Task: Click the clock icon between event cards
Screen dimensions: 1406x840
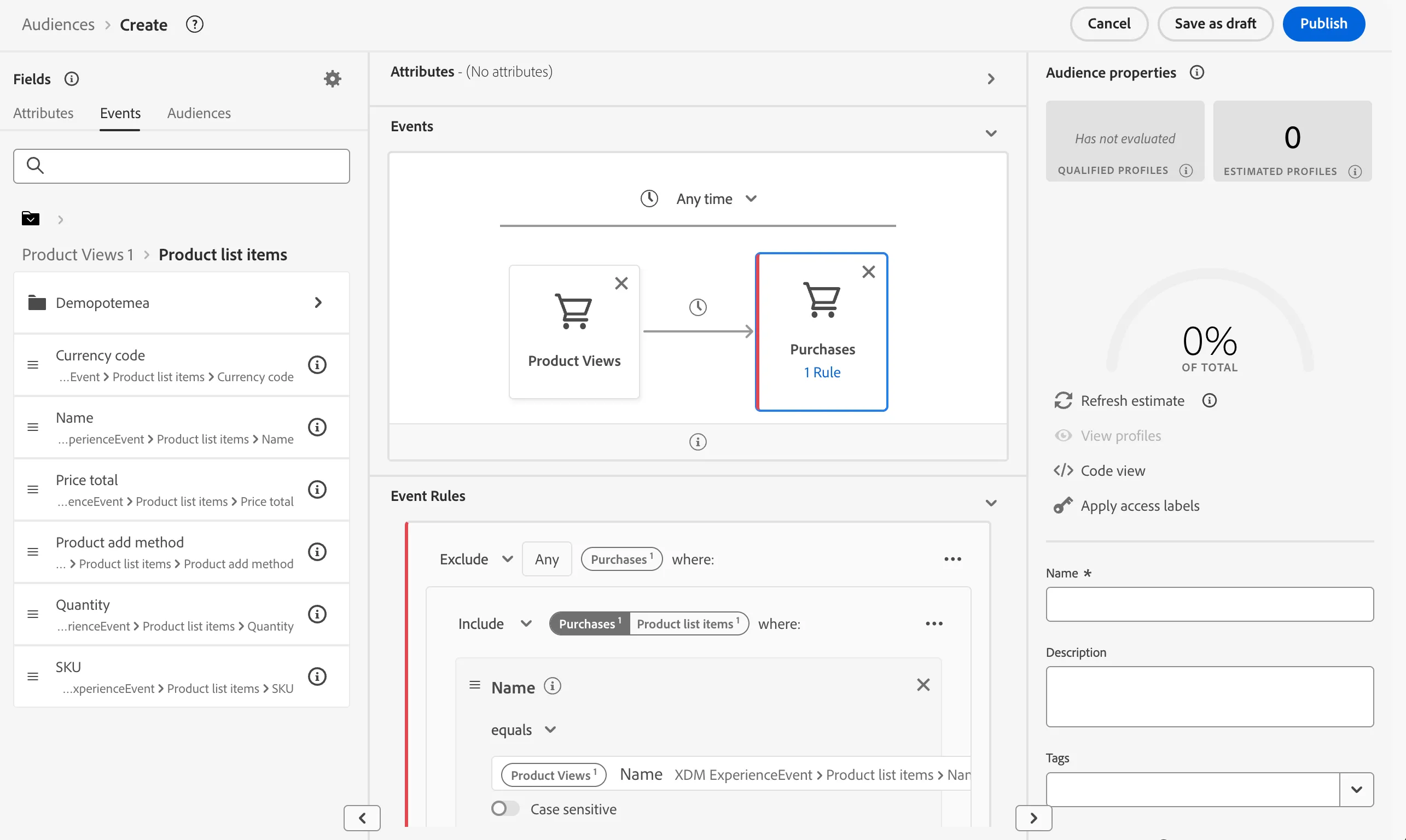Action: point(698,307)
